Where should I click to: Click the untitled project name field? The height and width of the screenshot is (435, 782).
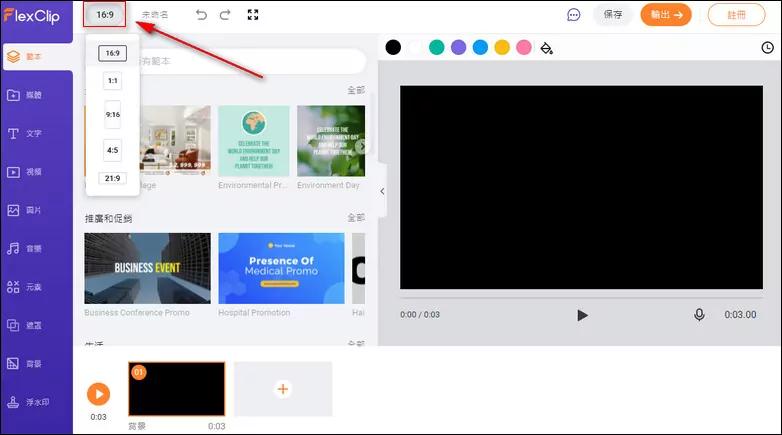click(155, 15)
